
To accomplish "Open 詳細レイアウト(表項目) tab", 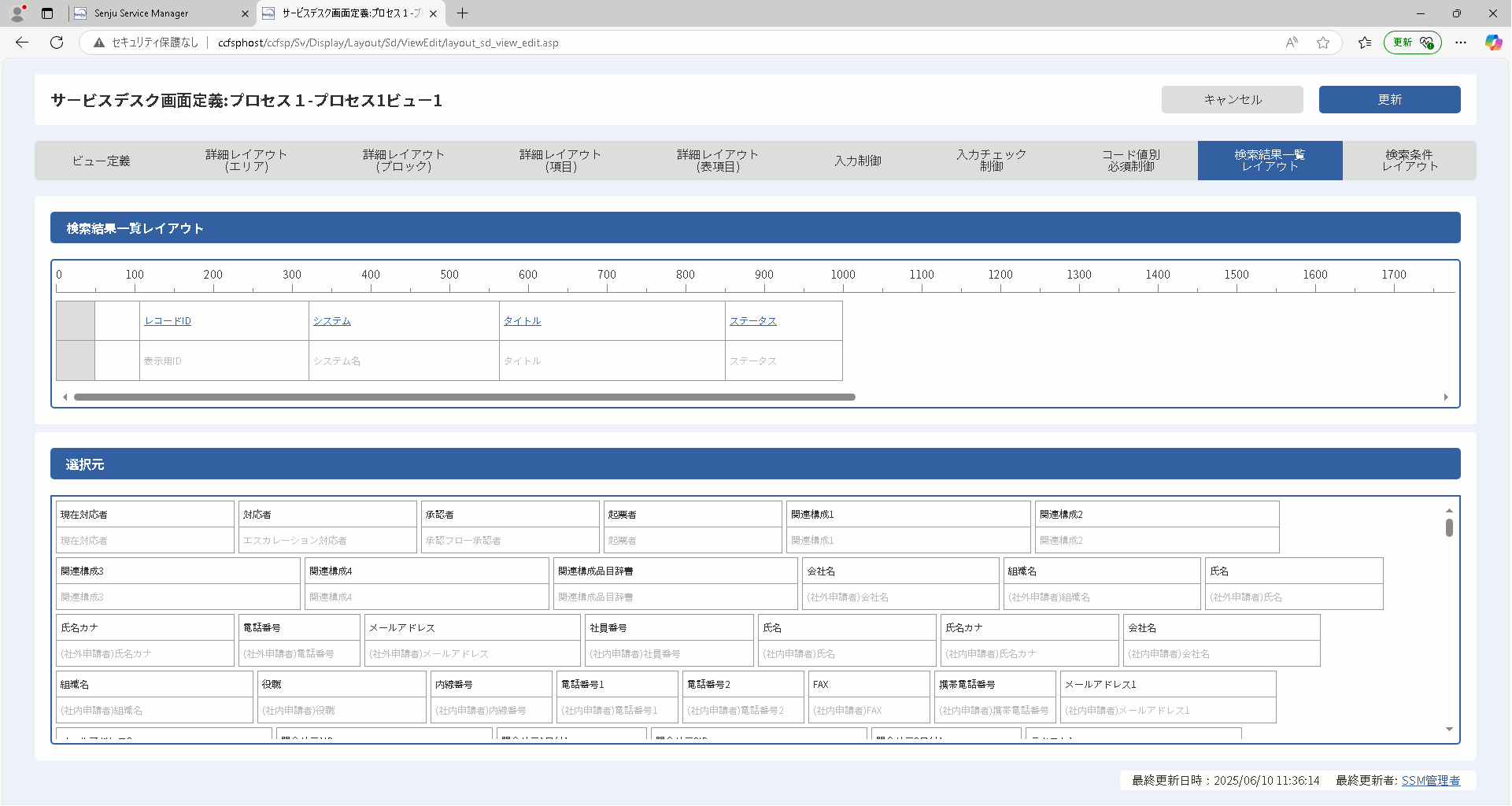I will 718,161.
